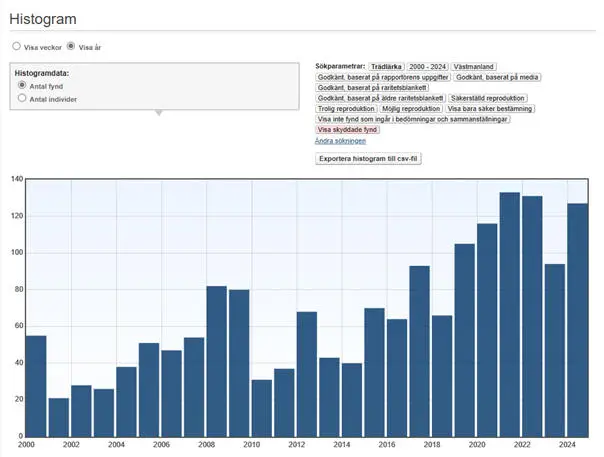
Task: Select the 'Visa år' radio button
Action: coord(71,46)
